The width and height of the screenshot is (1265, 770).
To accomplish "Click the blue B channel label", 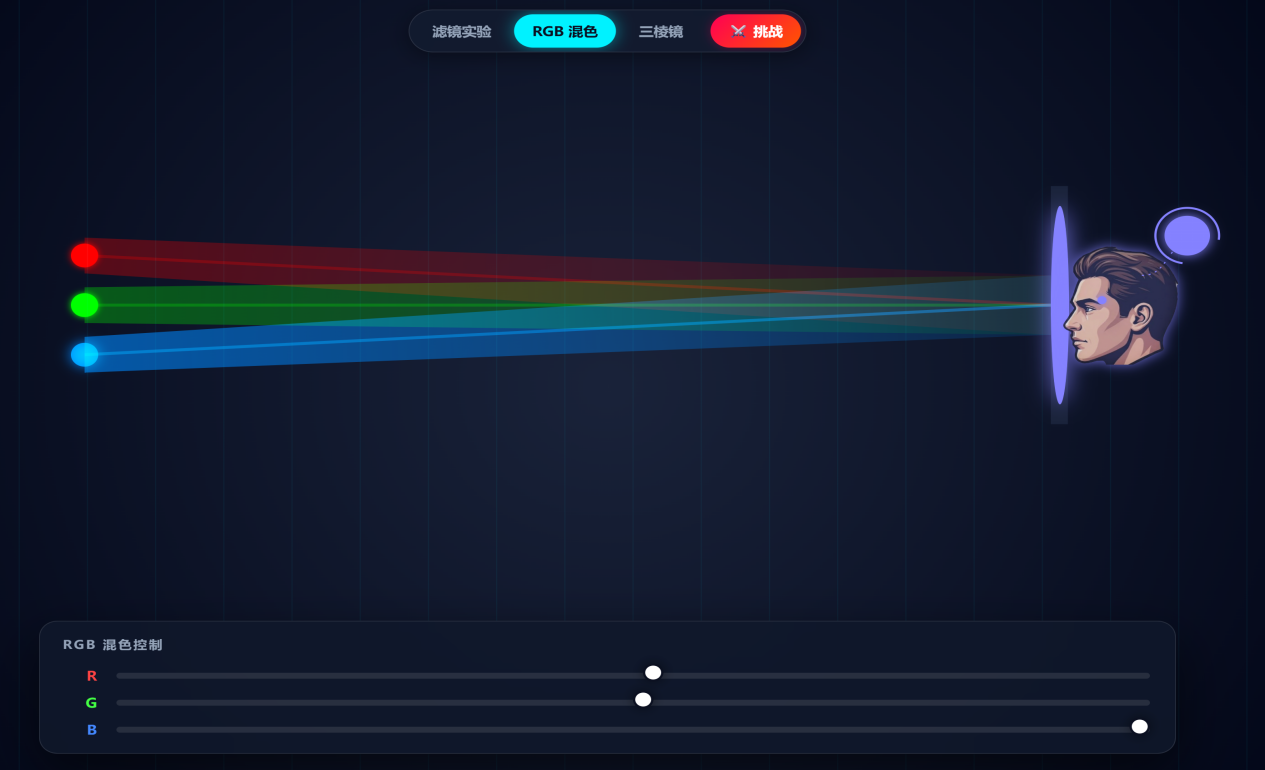I will click(x=92, y=730).
